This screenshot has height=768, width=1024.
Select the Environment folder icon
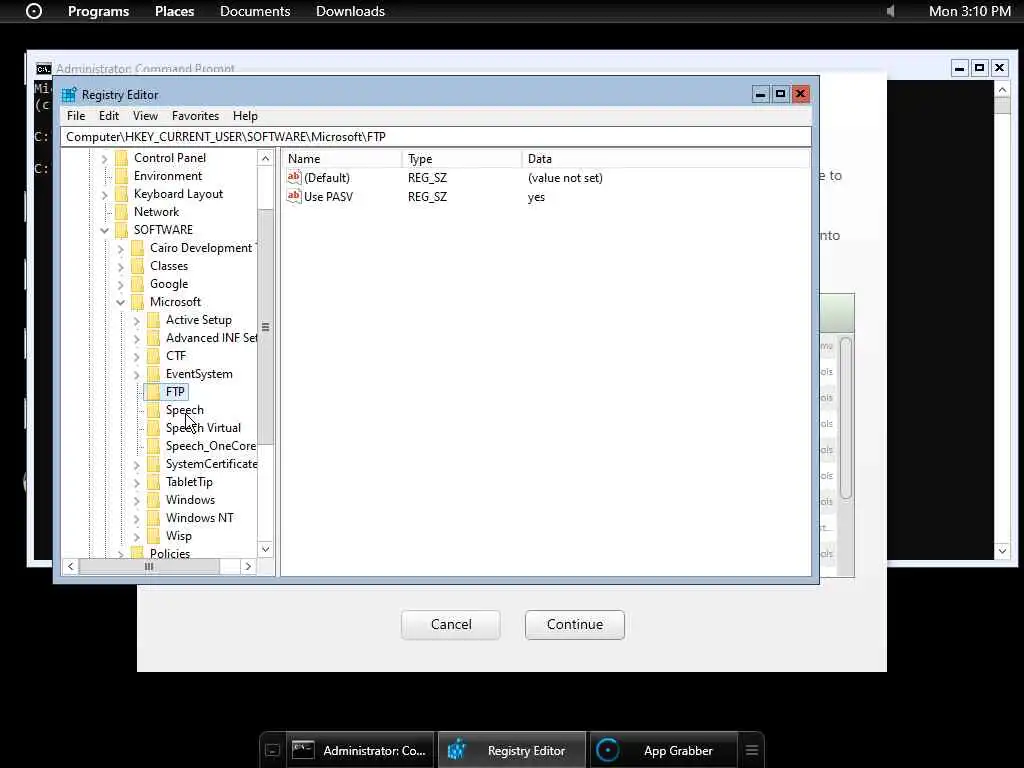click(121, 176)
